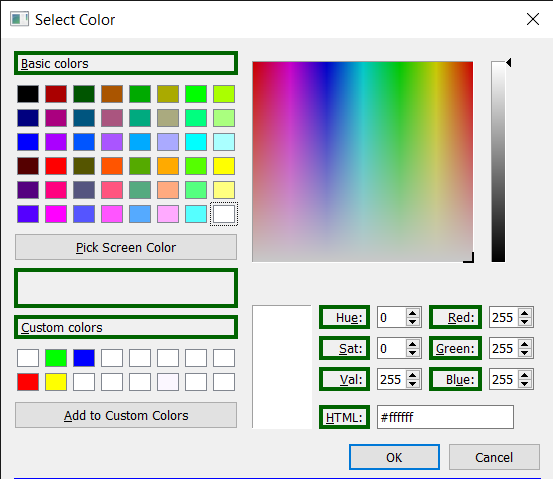Image resolution: width=553 pixels, height=479 pixels.
Task: Click Add to Custom Colors button
Action: point(126,415)
